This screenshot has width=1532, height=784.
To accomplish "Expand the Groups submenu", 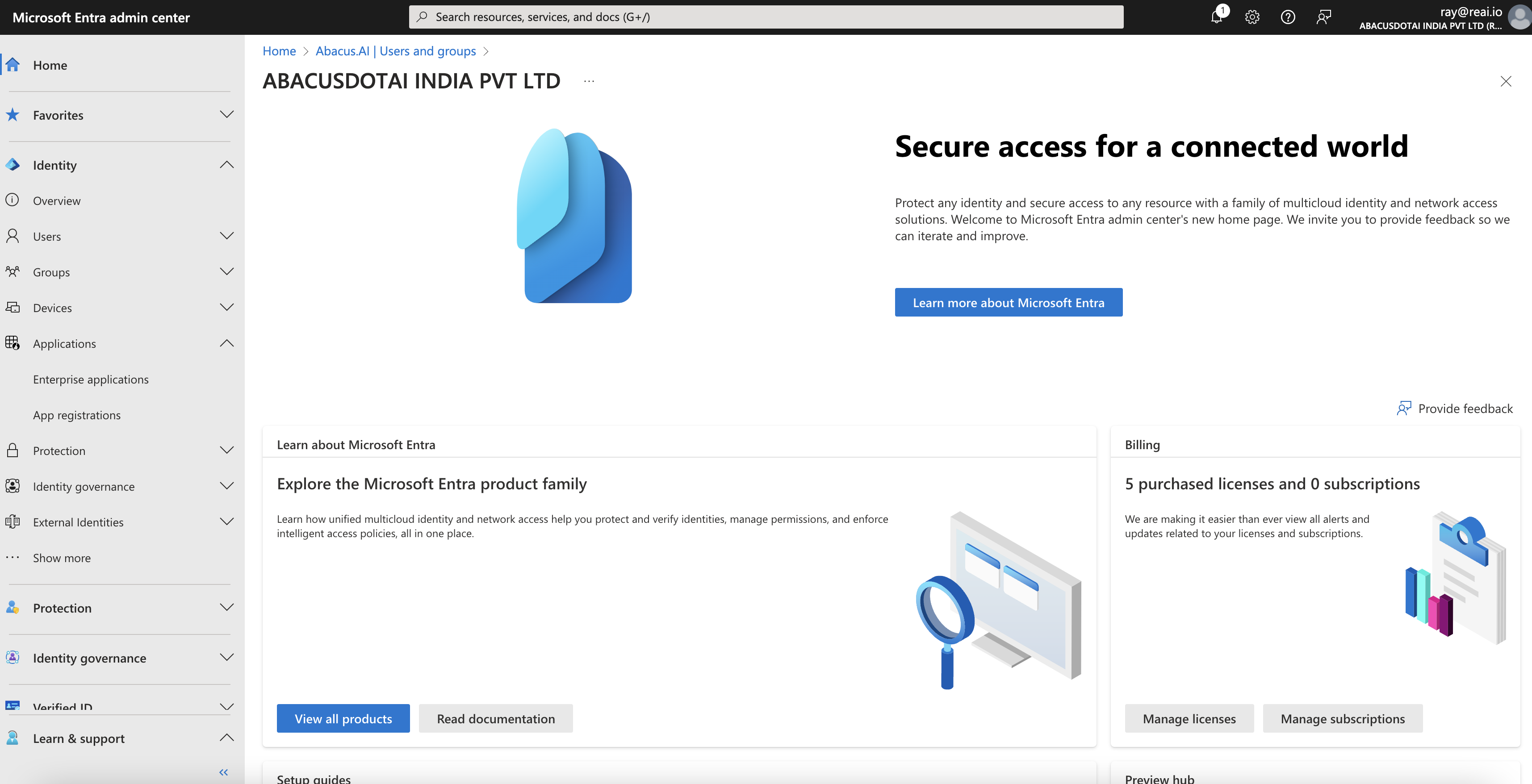I will coord(226,271).
